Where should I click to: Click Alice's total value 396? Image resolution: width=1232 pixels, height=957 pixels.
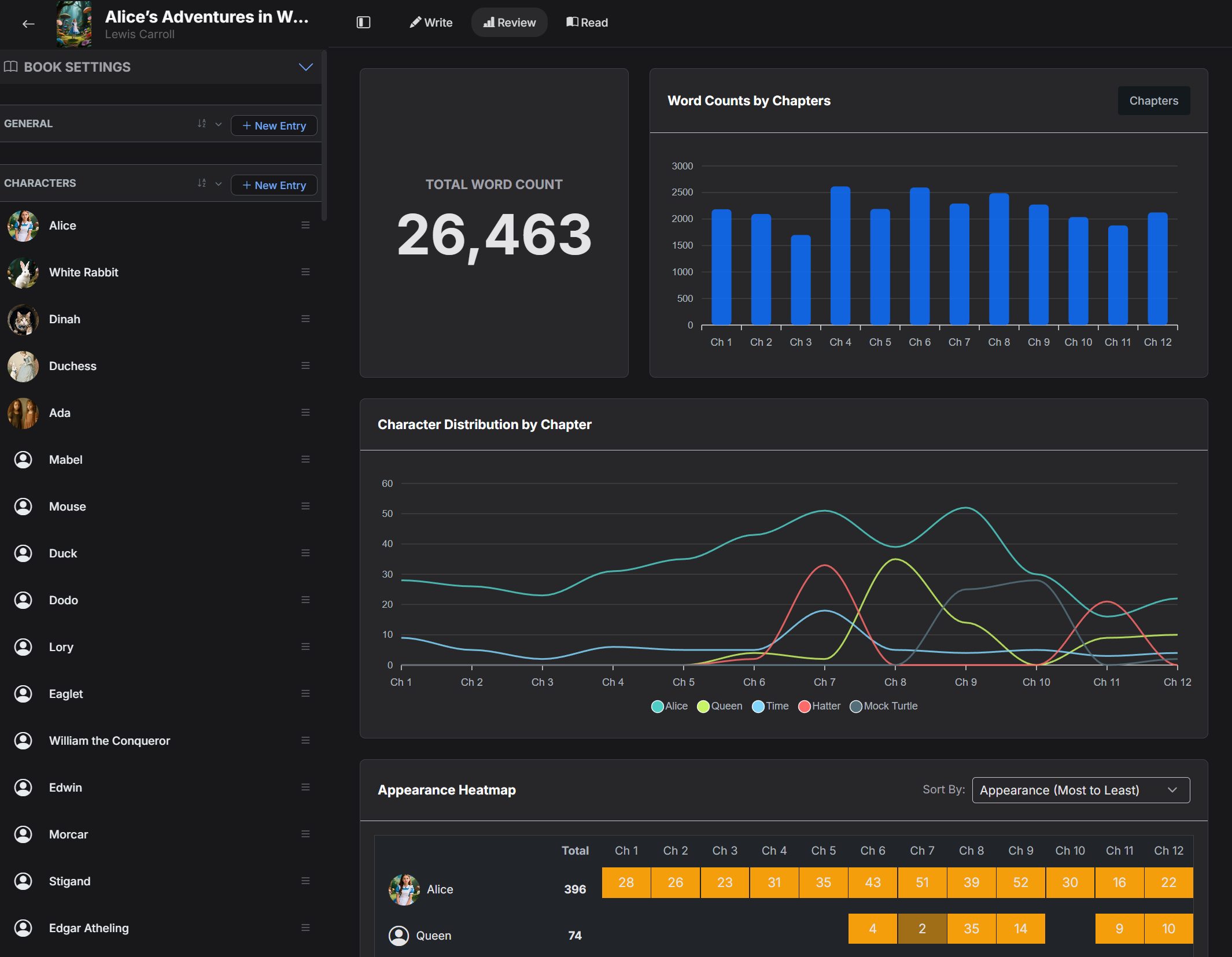pos(575,889)
